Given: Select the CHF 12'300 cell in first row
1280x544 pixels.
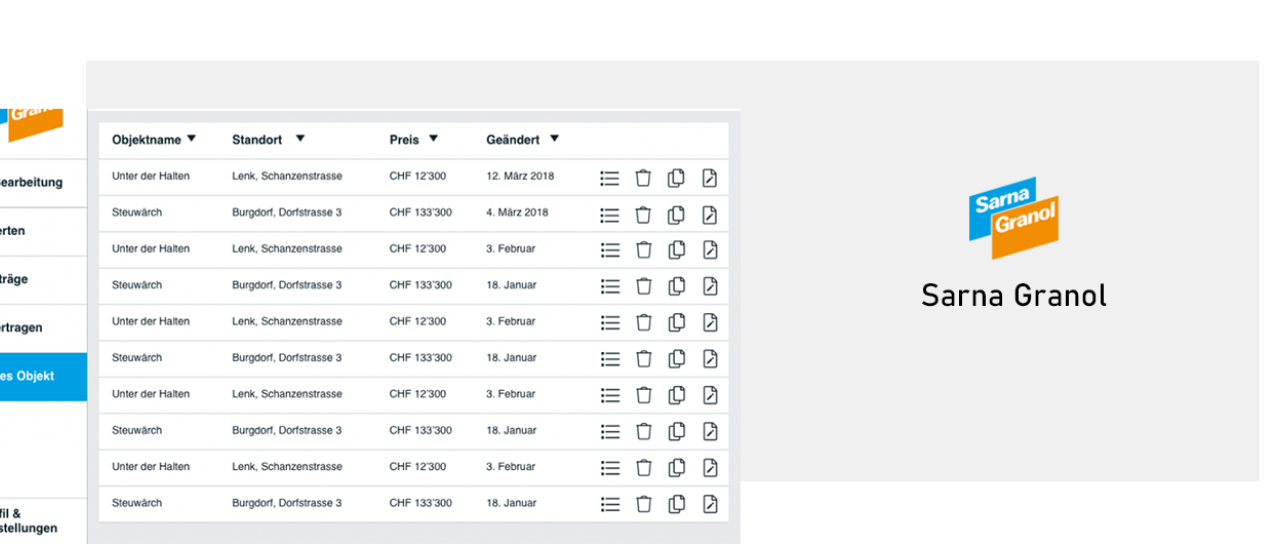Looking at the screenshot, I should (418, 176).
